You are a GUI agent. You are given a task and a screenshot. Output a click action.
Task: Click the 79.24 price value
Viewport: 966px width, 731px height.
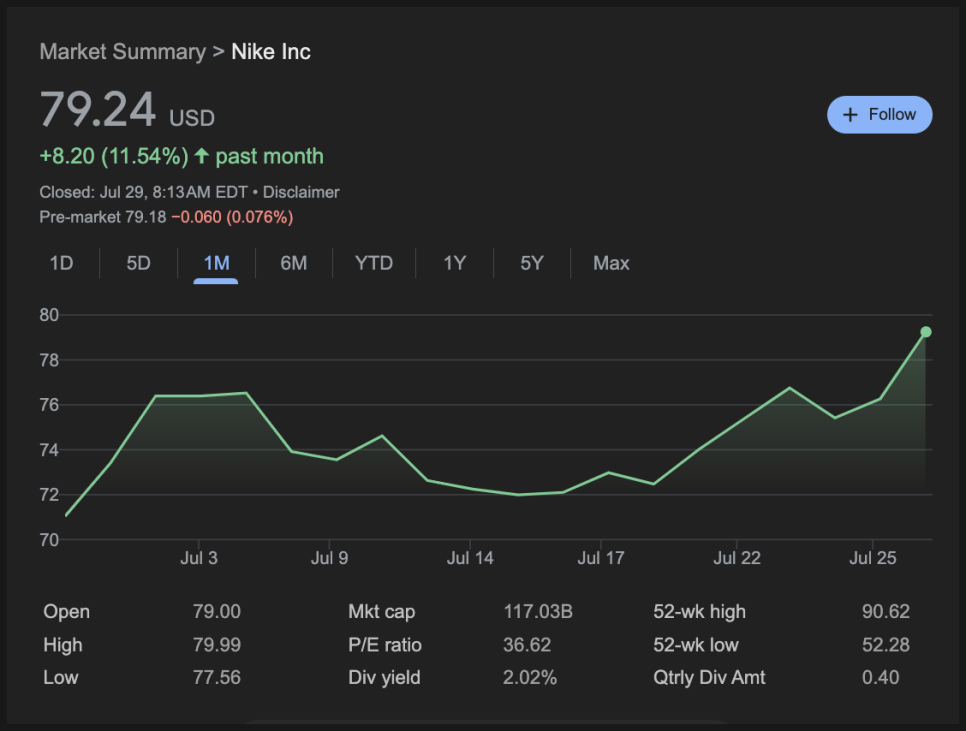coord(98,110)
